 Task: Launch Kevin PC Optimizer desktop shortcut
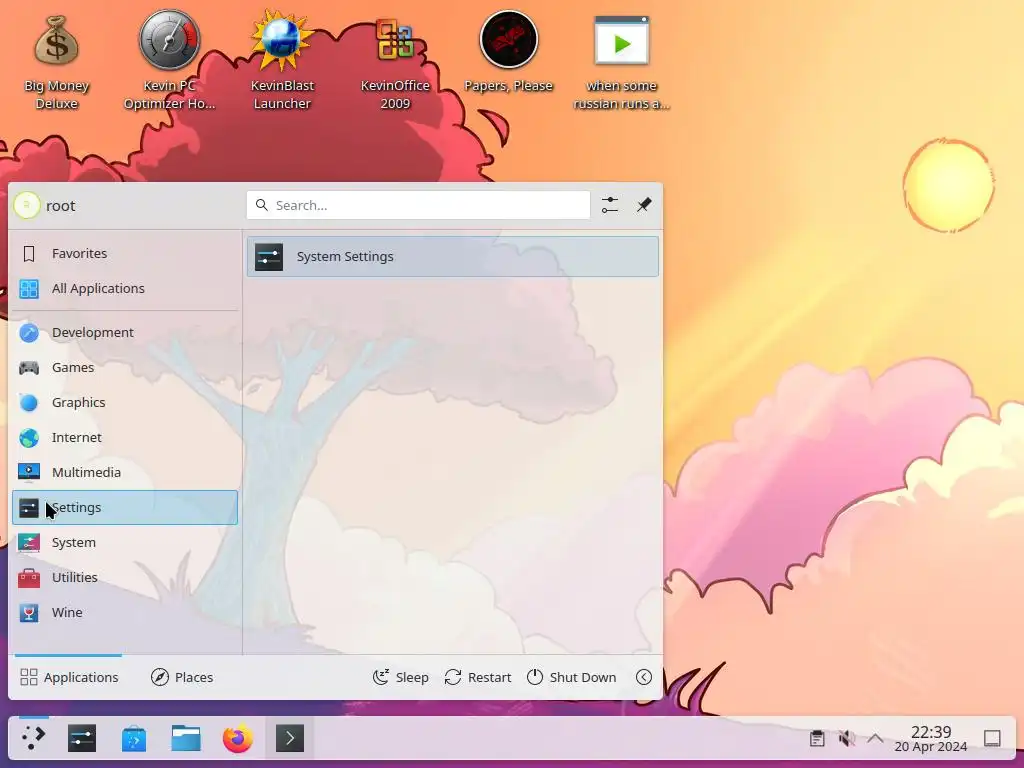169,62
